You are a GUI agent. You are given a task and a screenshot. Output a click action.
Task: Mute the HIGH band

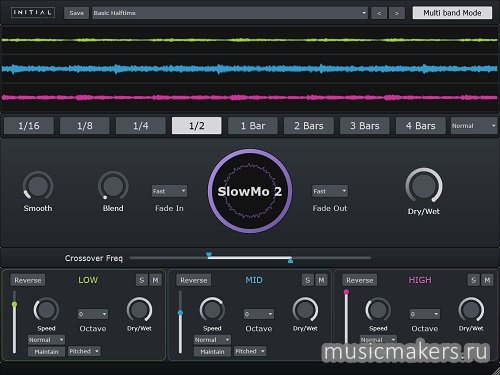tap(487, 280)
